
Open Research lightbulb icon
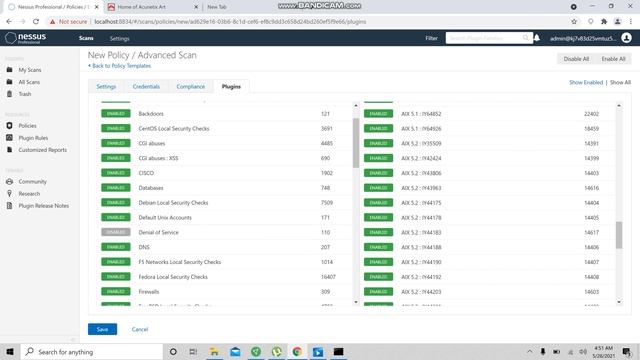9,193
